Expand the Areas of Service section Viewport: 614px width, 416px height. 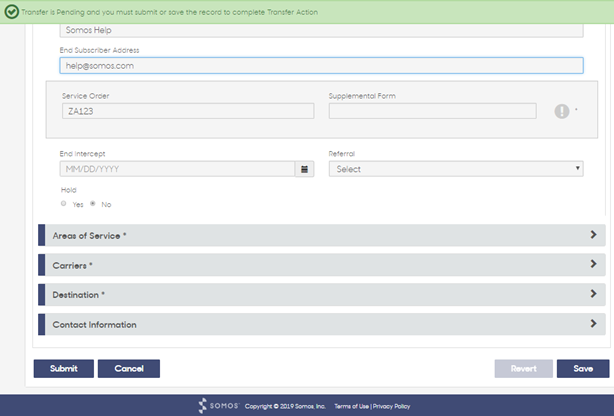[322, 235]
